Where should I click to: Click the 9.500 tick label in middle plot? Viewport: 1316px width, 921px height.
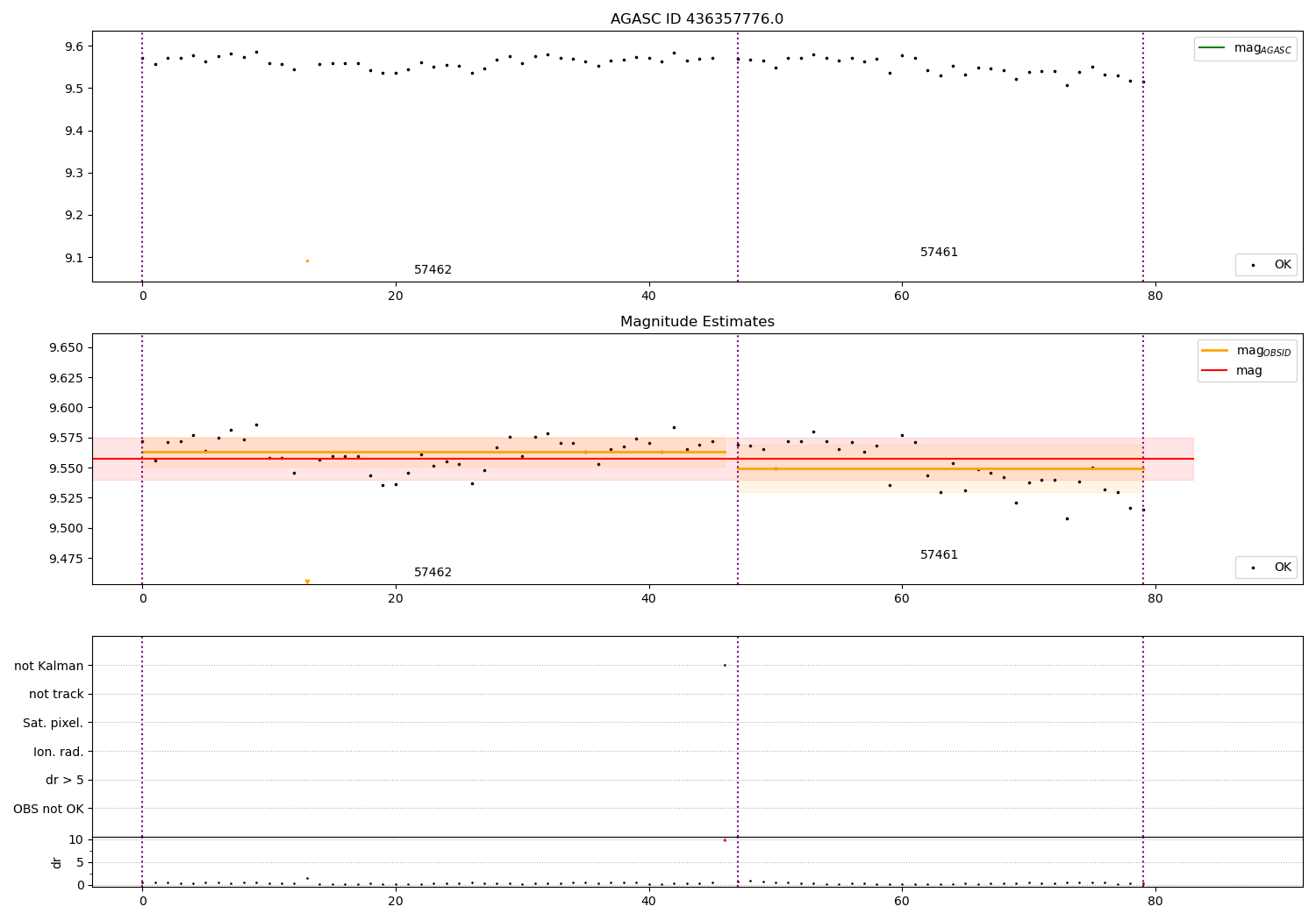click(66, 529)
